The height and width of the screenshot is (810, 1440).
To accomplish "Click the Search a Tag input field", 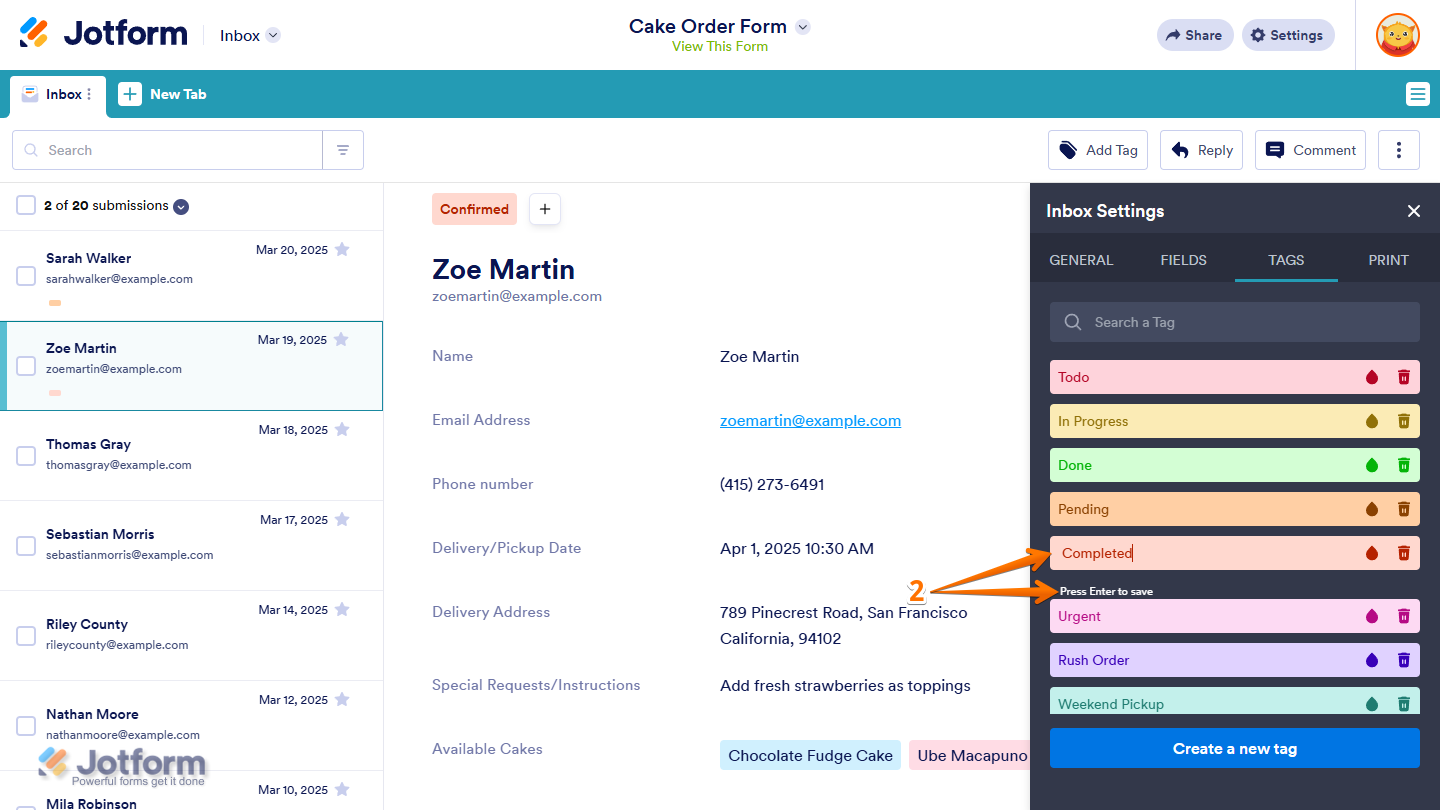I will click(x=1234, y=321).
